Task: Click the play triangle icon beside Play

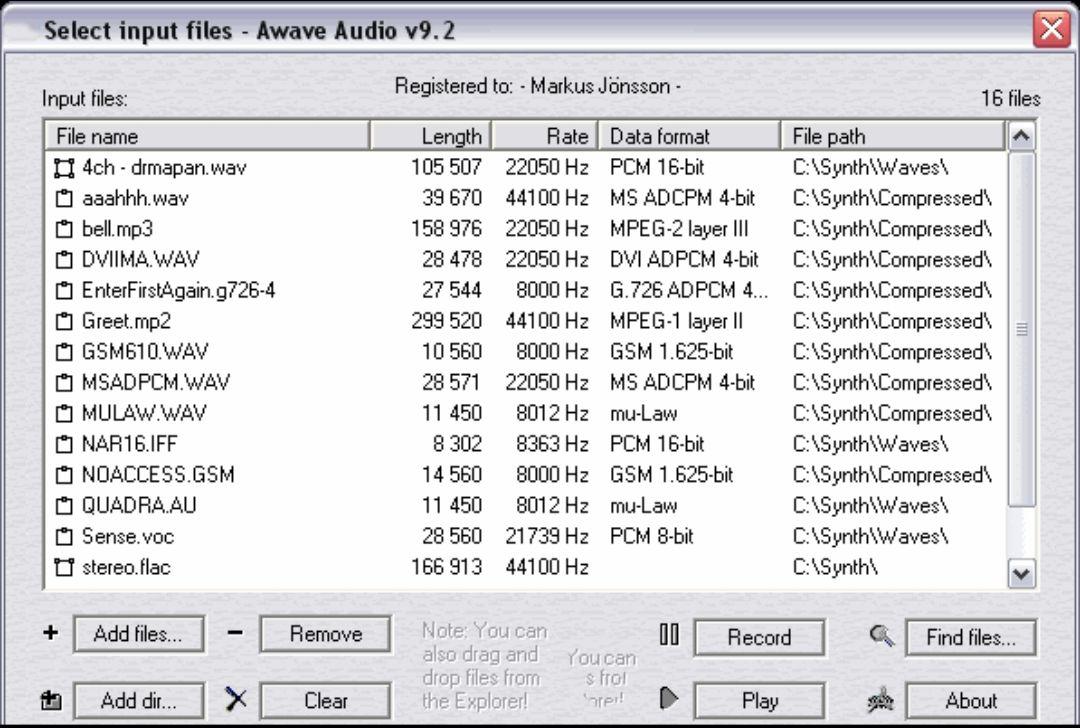Action: (x=669, y=698)
